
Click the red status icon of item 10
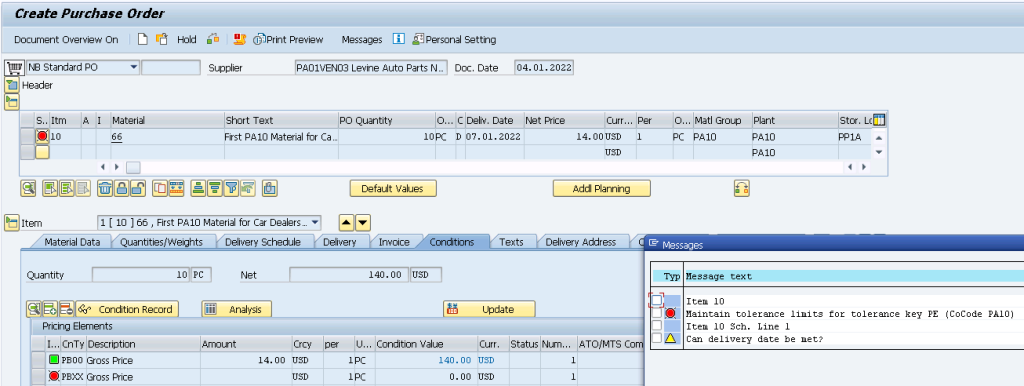pyautogui.click(x=42, y=137)
